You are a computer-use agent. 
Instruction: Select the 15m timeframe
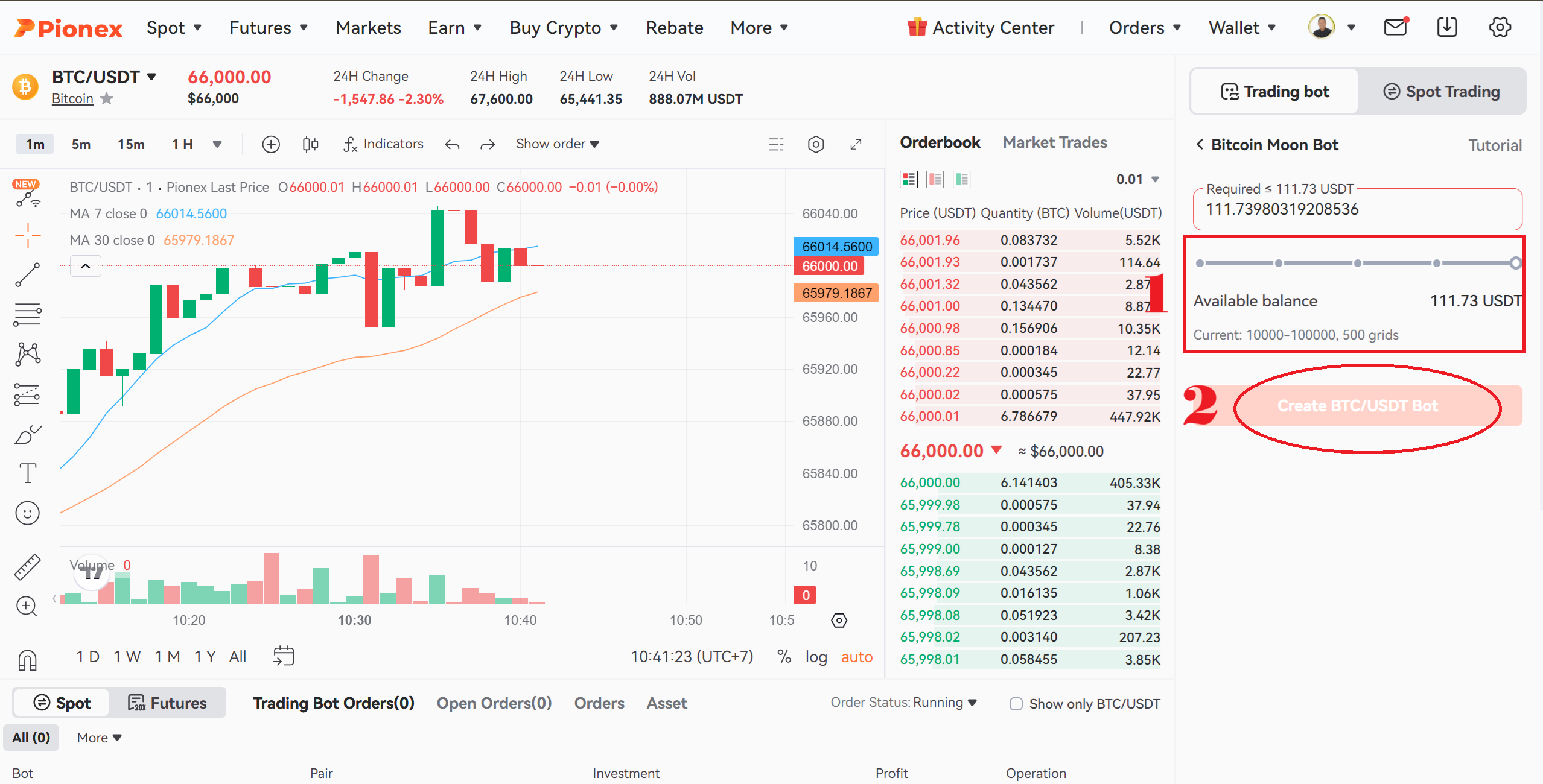(x=131, y=144)
